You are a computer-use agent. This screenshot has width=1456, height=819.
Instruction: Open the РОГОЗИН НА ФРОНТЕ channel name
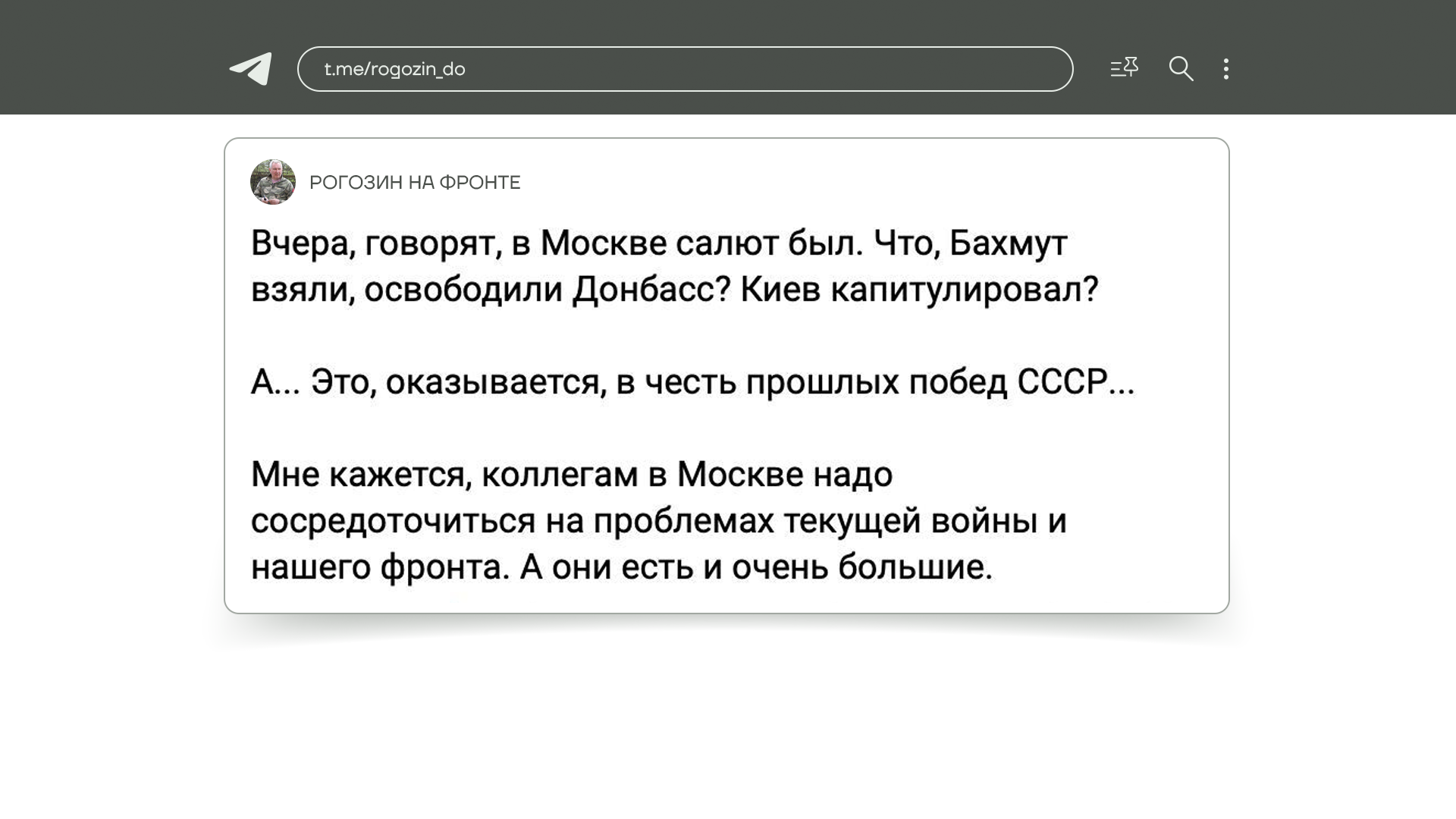(x=415, y=183)
